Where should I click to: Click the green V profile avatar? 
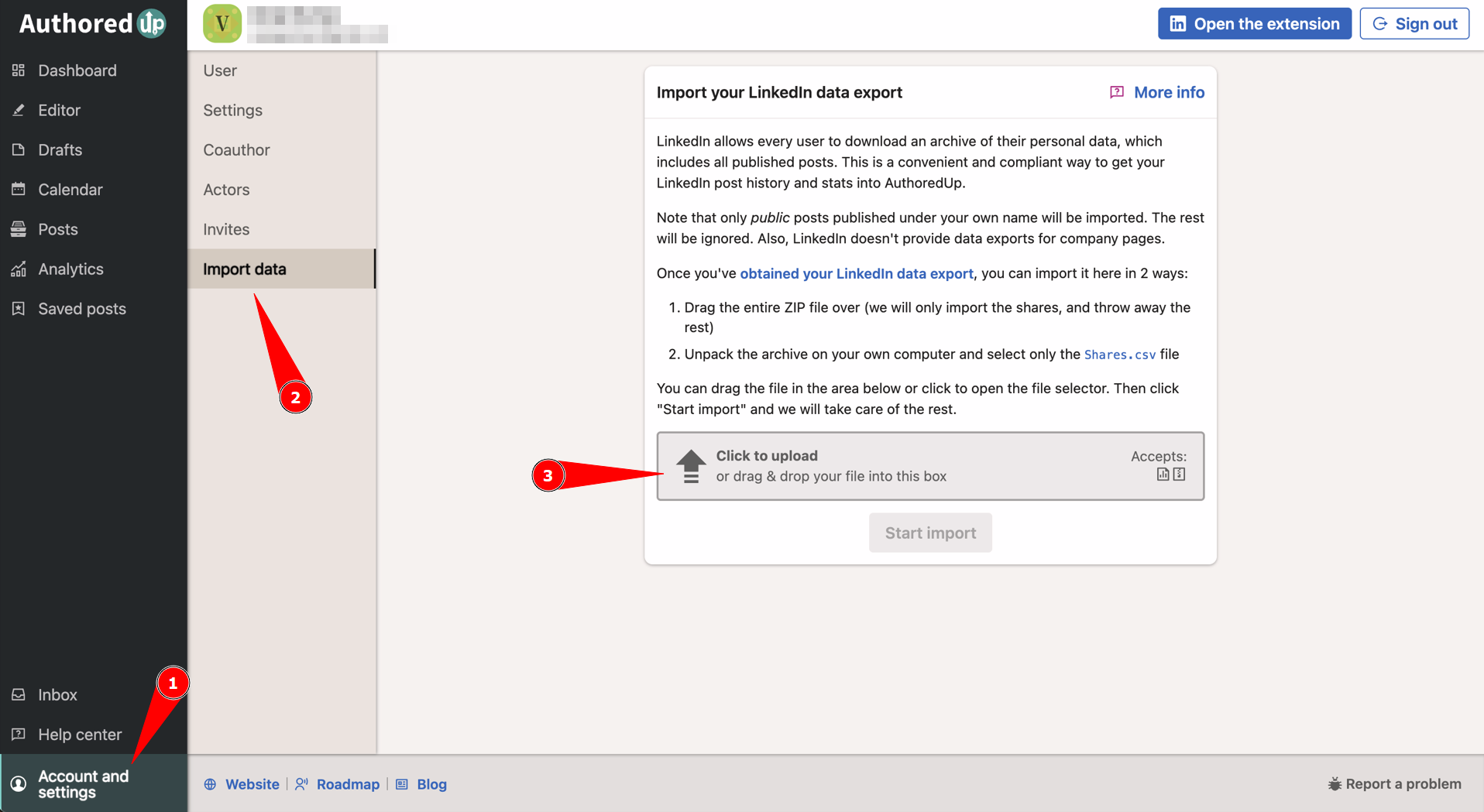click(222, 24)
